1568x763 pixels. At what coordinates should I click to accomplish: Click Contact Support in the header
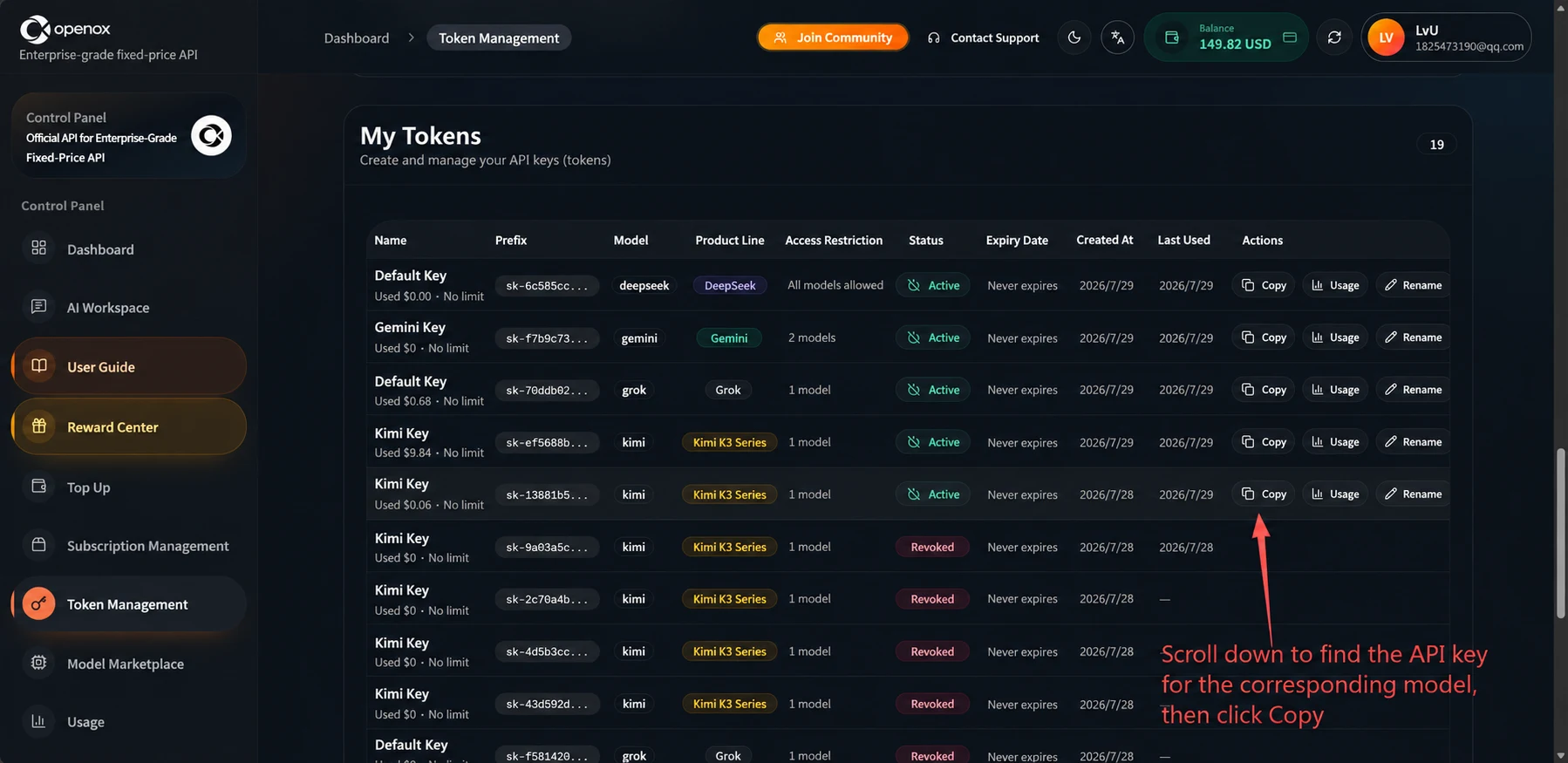point(983,37)
